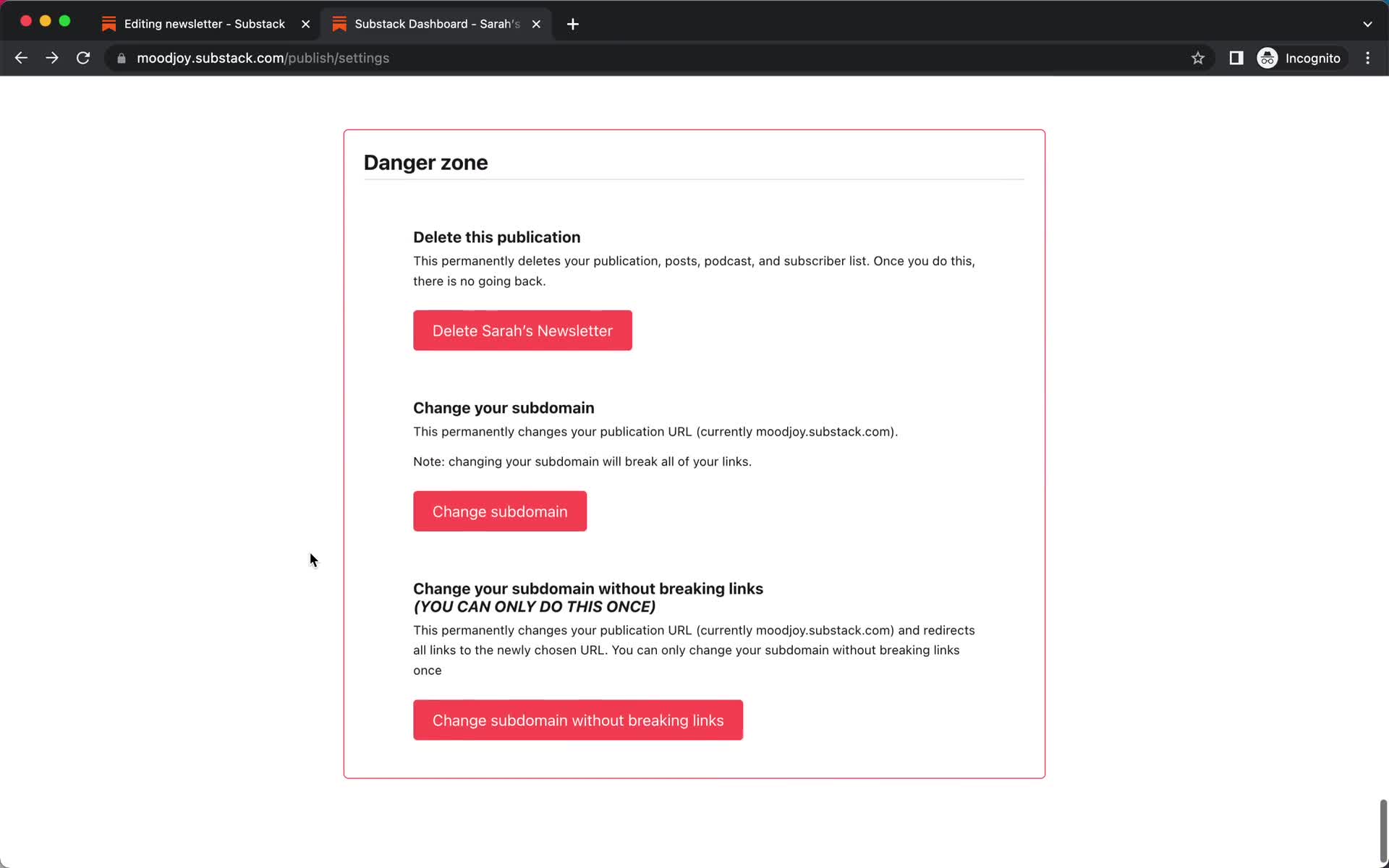Image resolution: width=1389 pixels, height=868 pixels.
Task: Click the Delete this publication heading
Action: click(x=496, y=237)
